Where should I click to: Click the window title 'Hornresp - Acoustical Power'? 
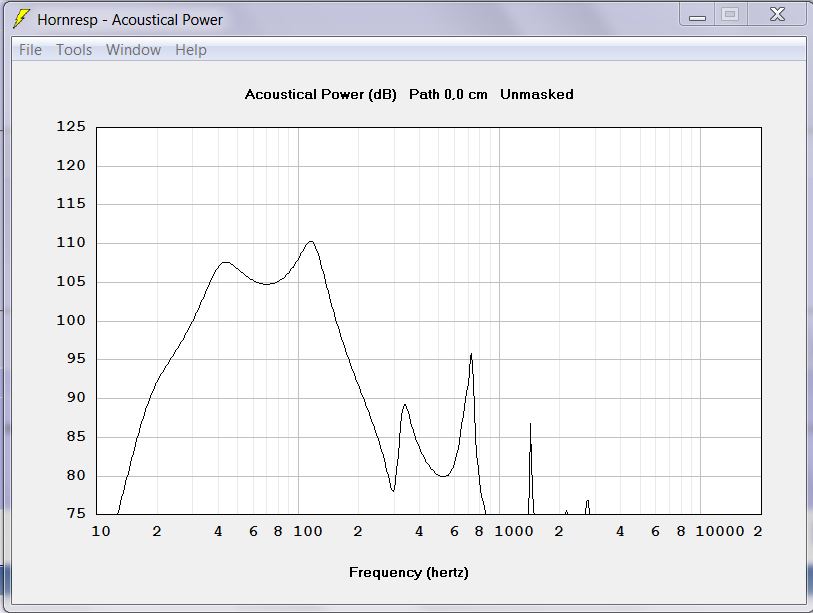pyautogui.click(x=130, y=20)
